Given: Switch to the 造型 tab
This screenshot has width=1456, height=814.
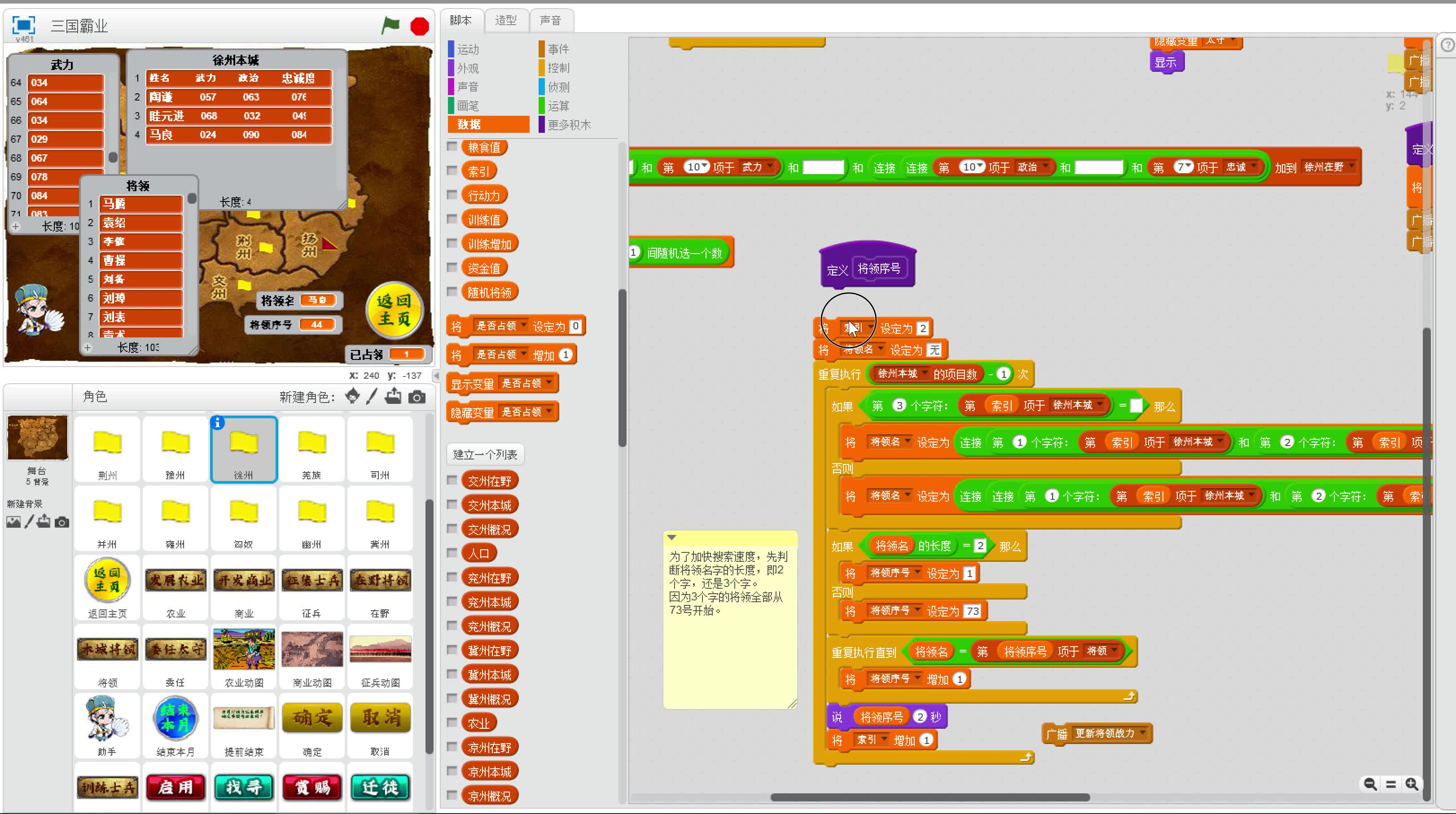Looking at the screenshot, I should pos(506,20).
